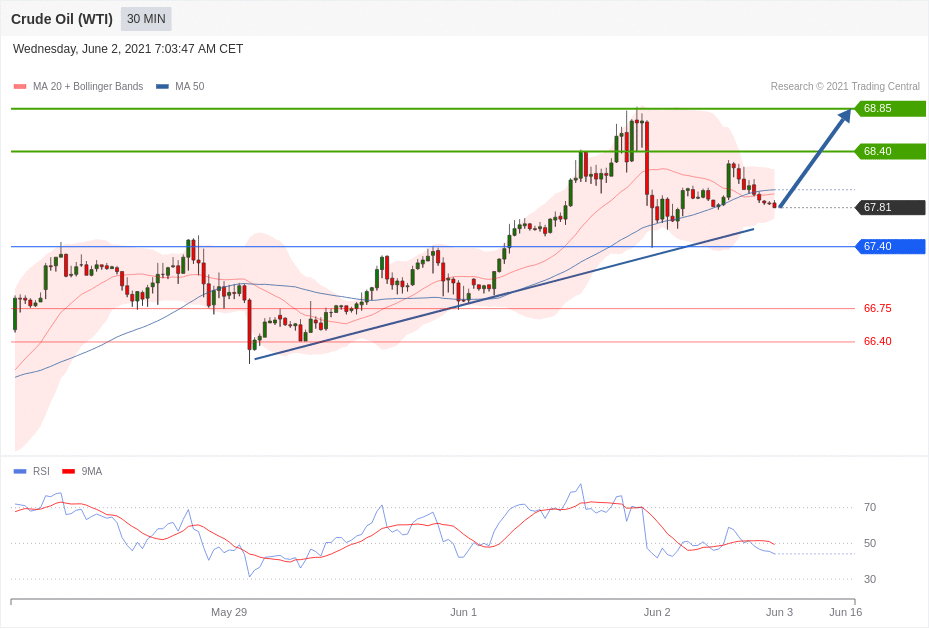The height and width of the screenshot is (629, 929).
Task: Click the RSI 70 overbought level label
Action: [869, 507]
